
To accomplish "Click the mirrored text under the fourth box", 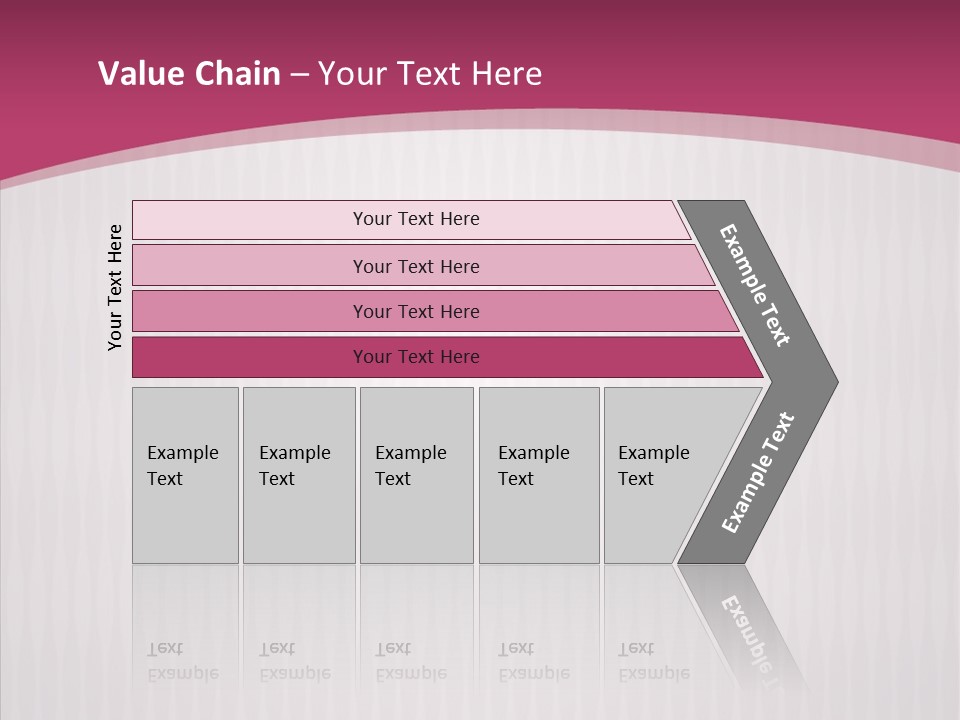I will (534, 662).
